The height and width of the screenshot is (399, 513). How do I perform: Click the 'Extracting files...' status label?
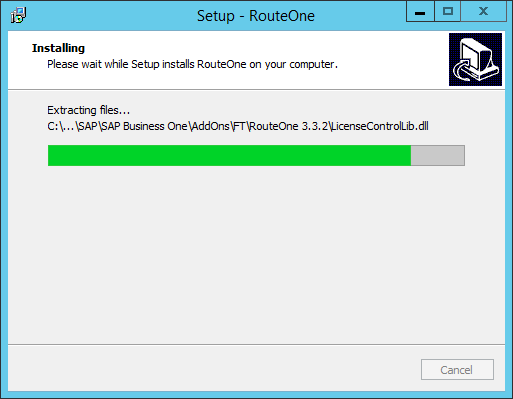tap(88, 110)
